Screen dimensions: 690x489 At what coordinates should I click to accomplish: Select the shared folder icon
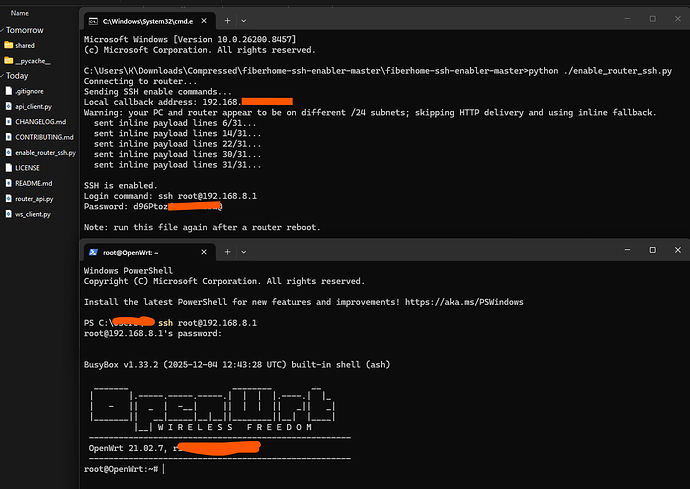click(8, 45)
